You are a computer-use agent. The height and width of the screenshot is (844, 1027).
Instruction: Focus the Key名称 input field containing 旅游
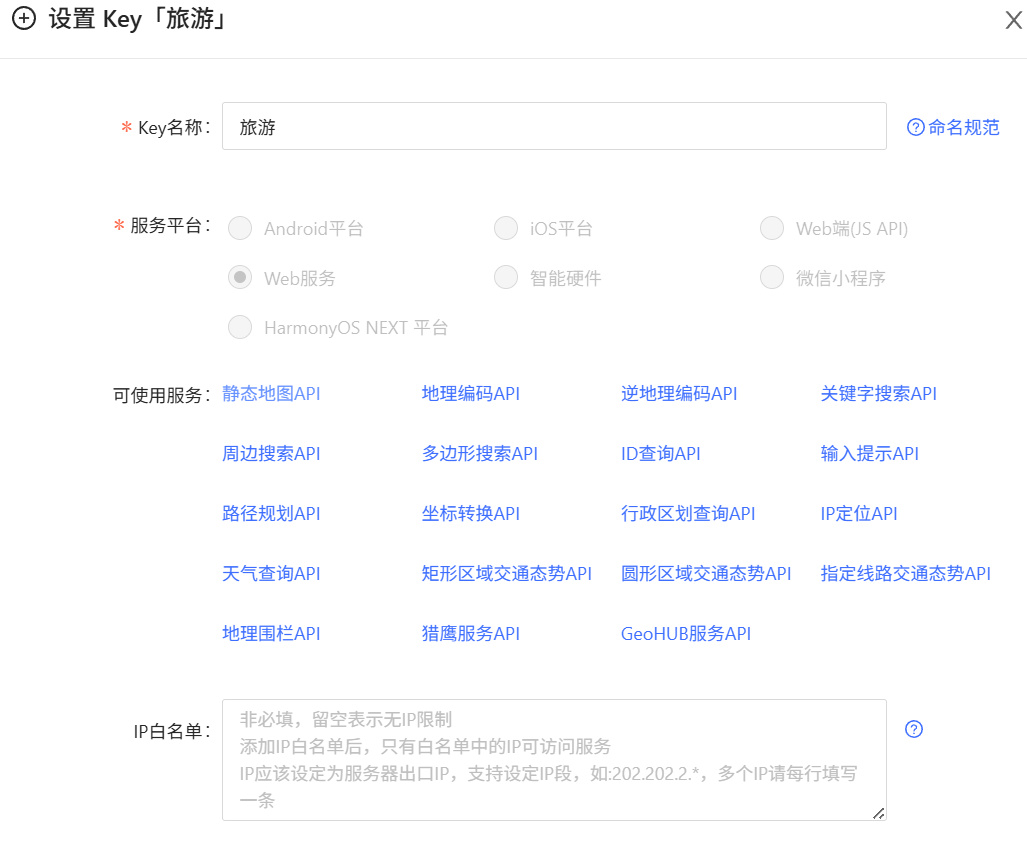554,126
